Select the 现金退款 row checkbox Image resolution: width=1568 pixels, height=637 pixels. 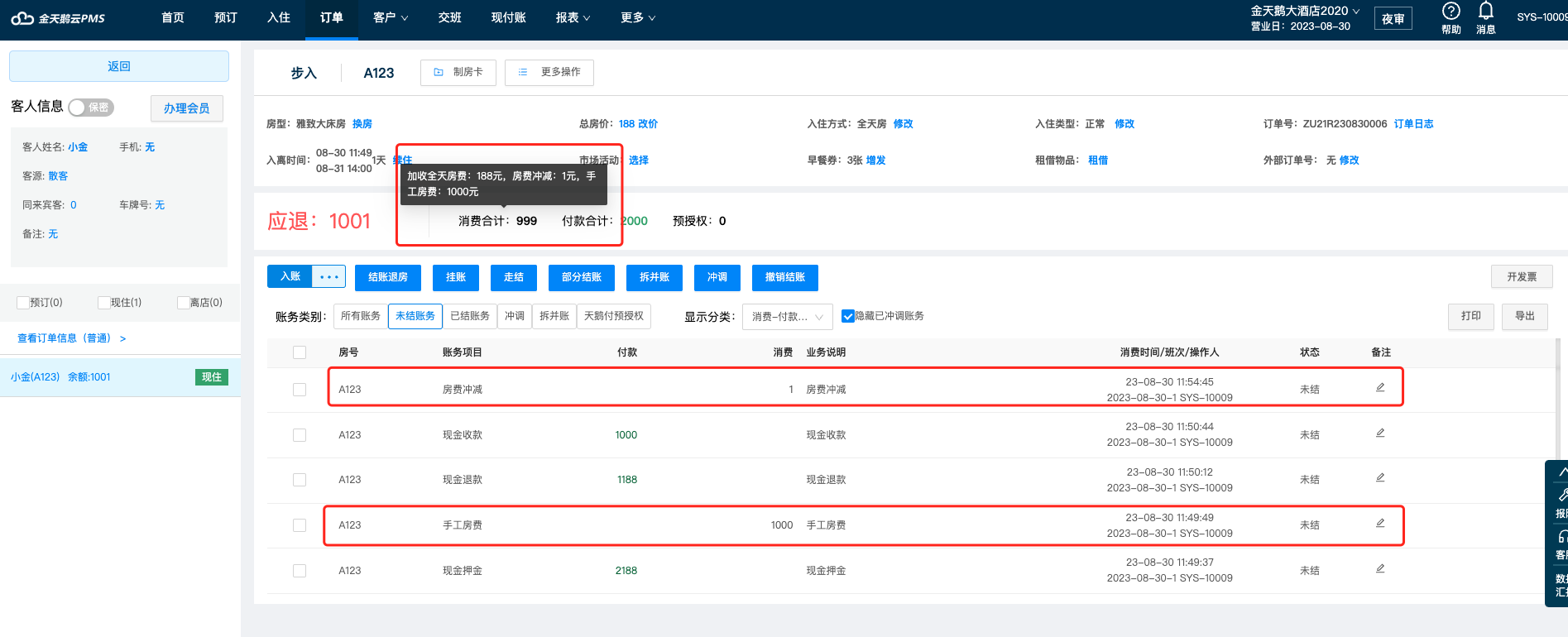click(300, 480)
